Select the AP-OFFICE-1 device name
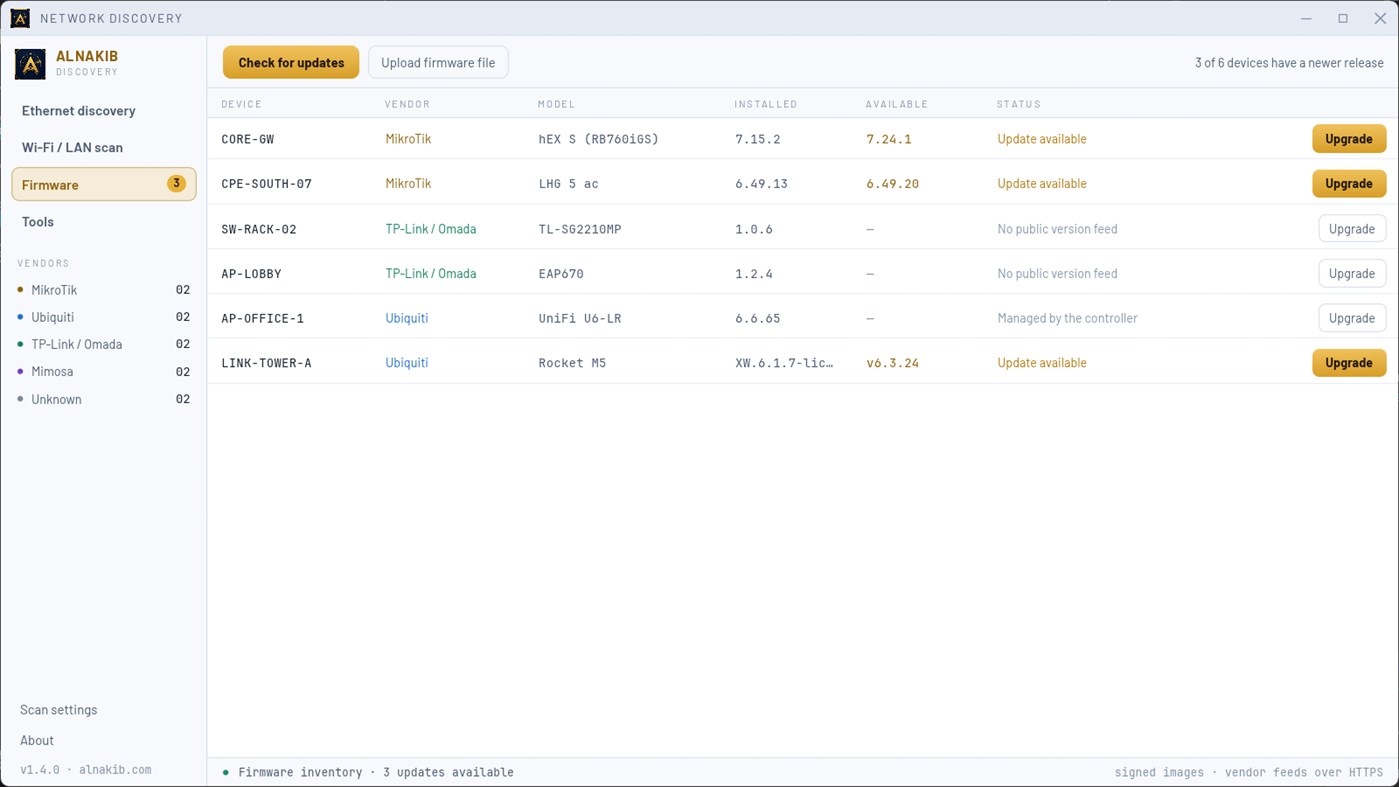 (x=263, y=319)
